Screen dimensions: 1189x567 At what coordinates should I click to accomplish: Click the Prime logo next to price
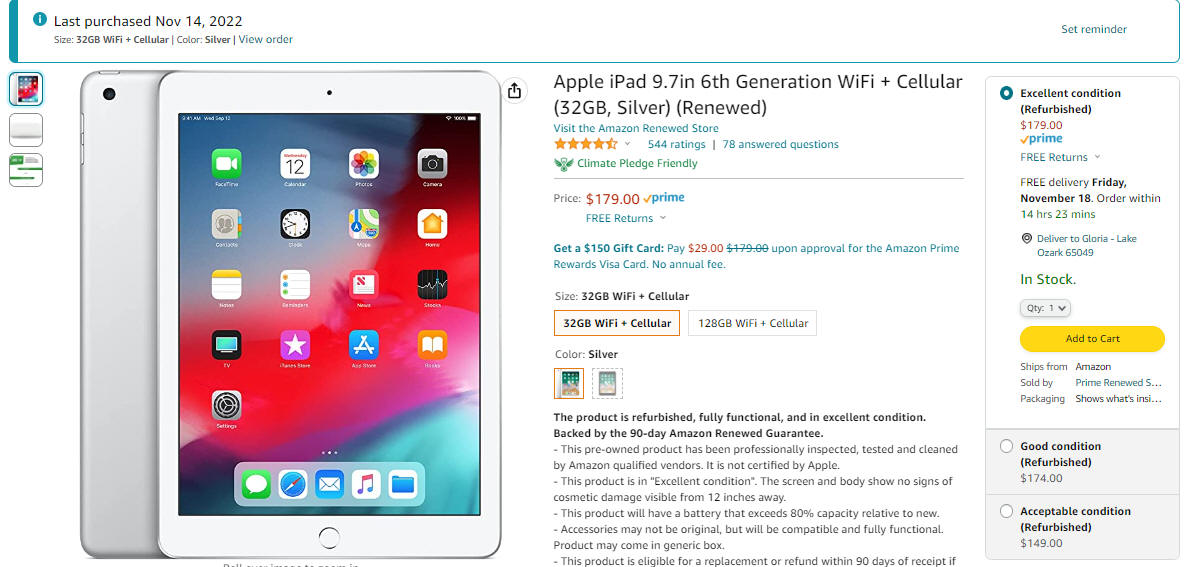[x=664, y=199]
